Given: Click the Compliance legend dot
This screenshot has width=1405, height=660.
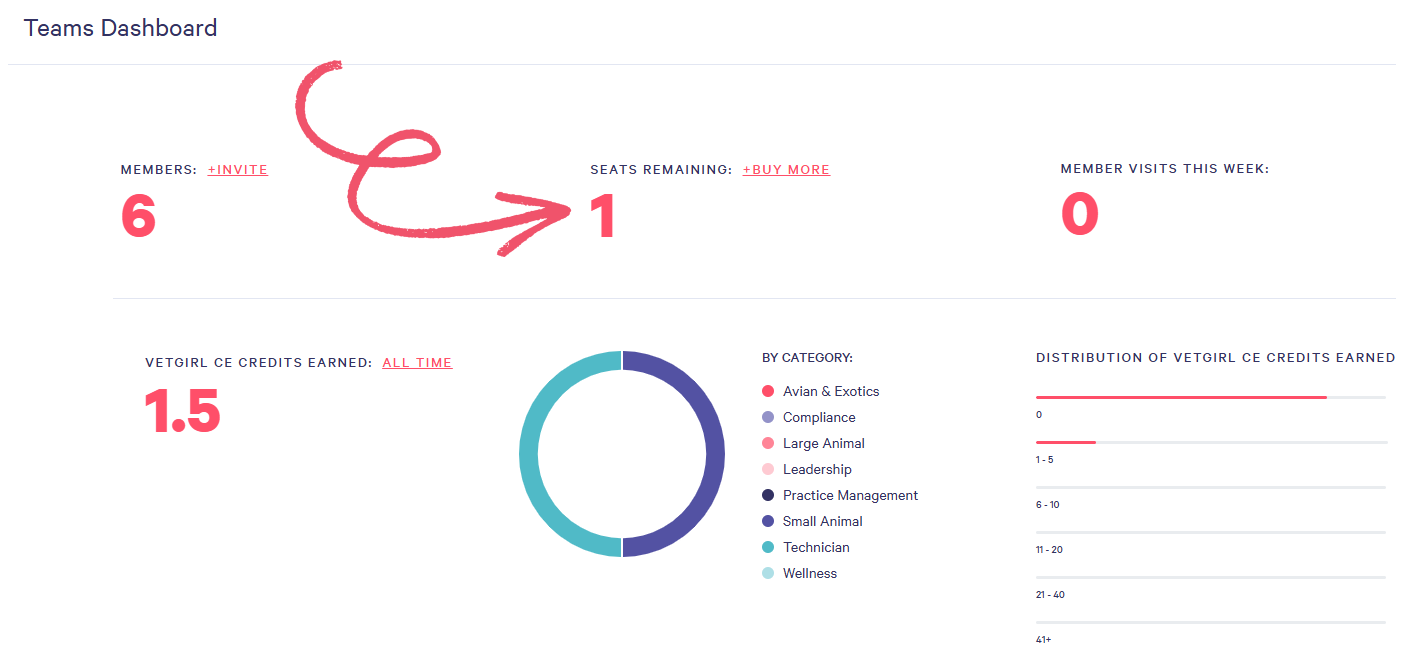Looking at the screenshot, I should (x=768, y=417).
